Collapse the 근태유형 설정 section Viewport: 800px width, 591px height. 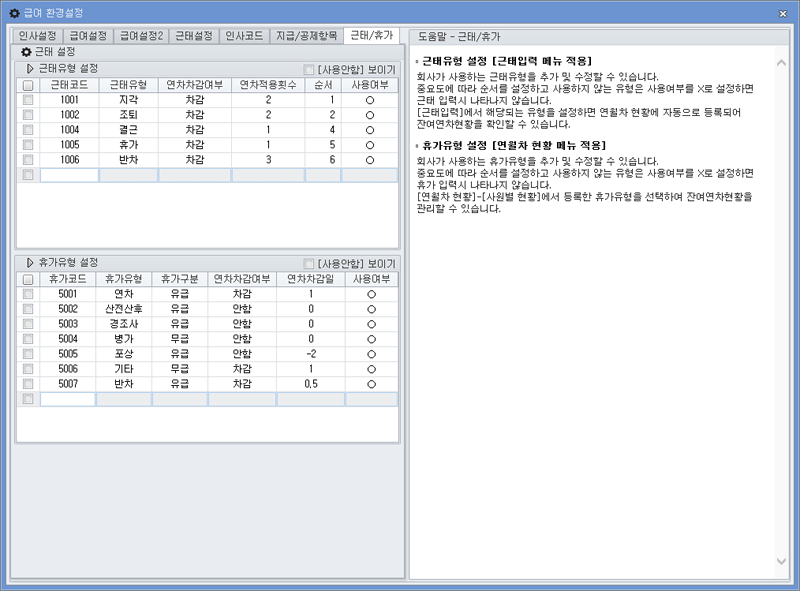tap(29, 68)
